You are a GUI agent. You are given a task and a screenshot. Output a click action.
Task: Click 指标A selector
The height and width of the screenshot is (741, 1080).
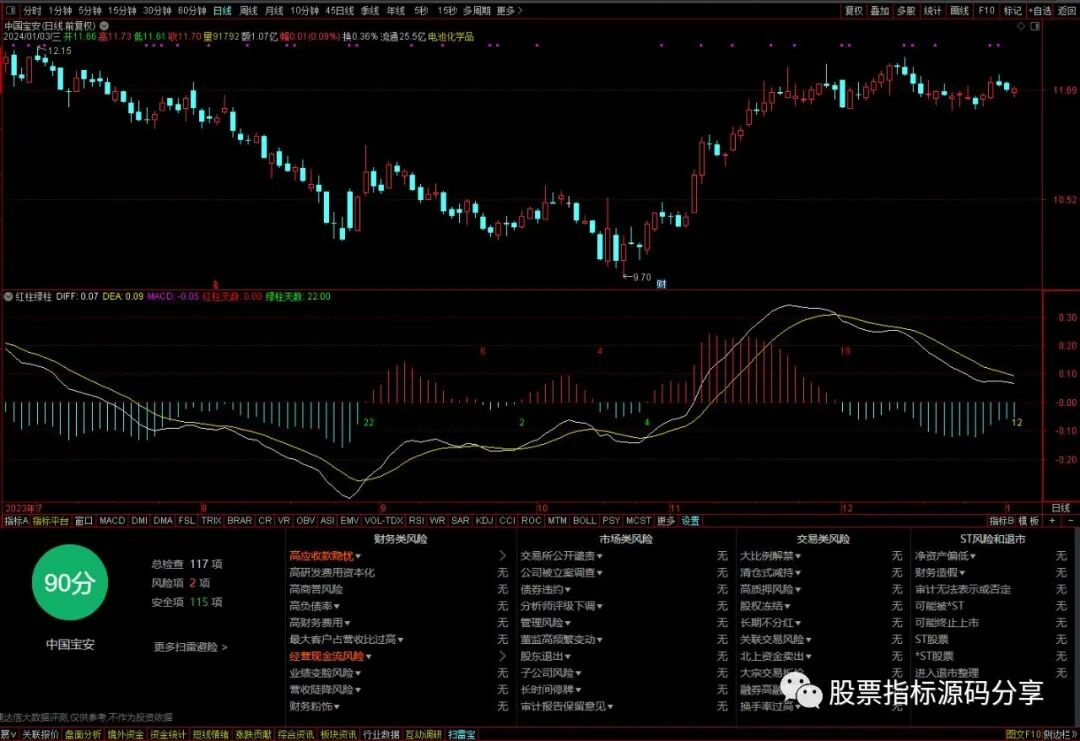pos(16,521)
